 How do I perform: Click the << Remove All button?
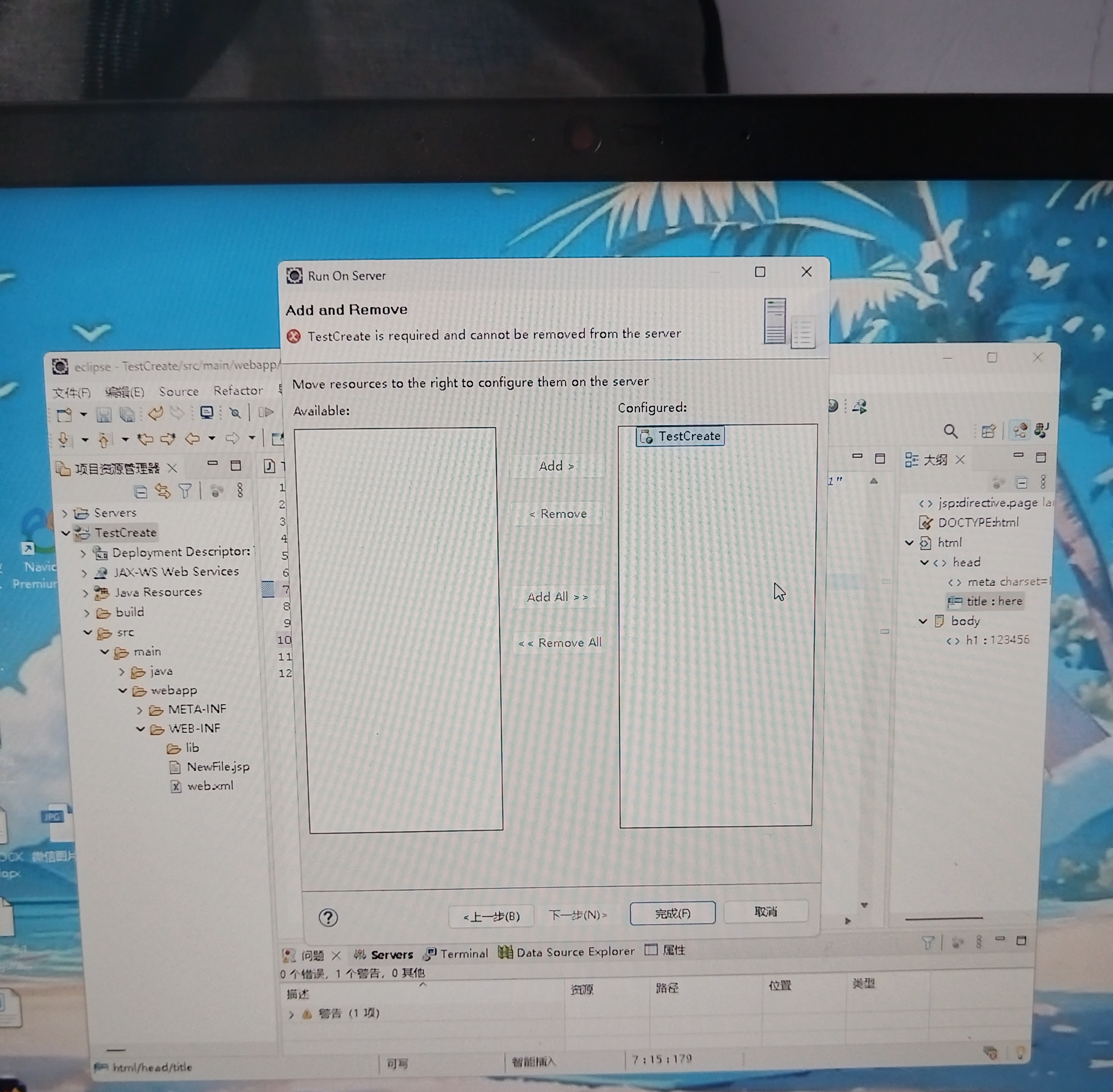560,643
